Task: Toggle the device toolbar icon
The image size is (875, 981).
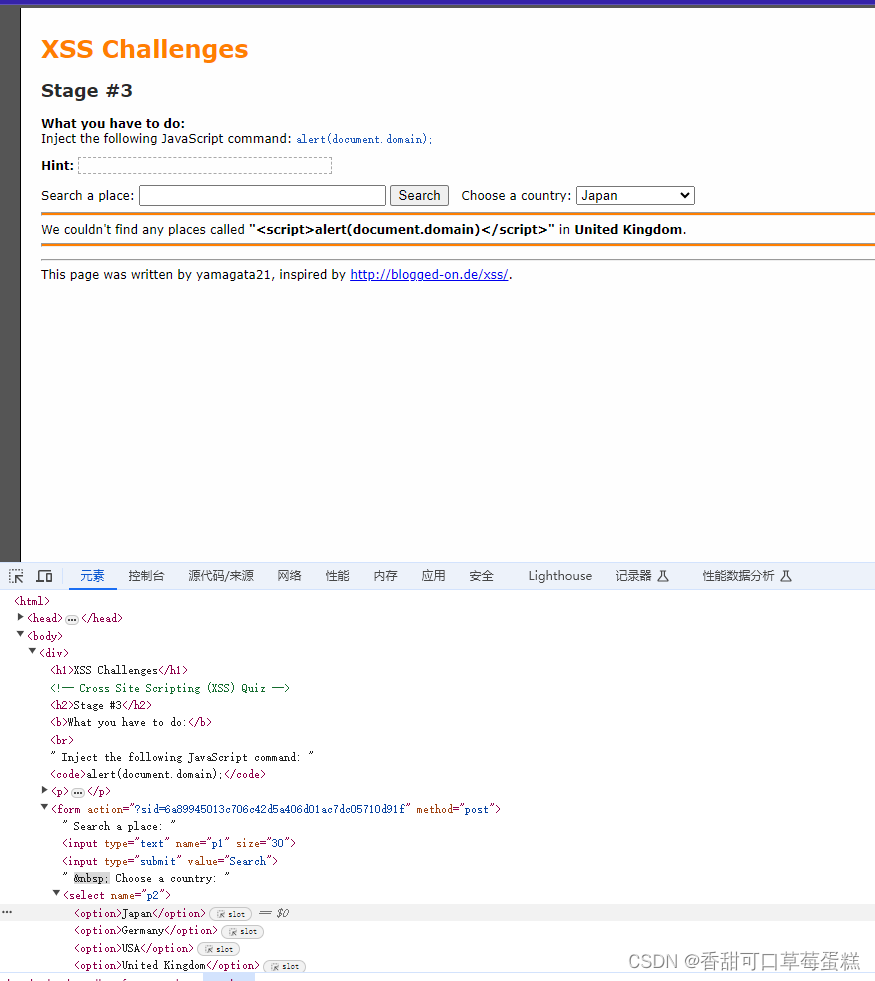Action: point(44,576)
